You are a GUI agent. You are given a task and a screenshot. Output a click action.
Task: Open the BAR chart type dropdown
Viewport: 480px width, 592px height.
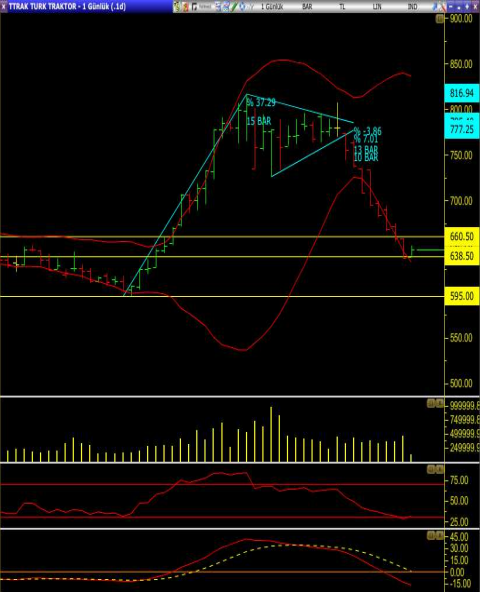click(x=307, y=7)
